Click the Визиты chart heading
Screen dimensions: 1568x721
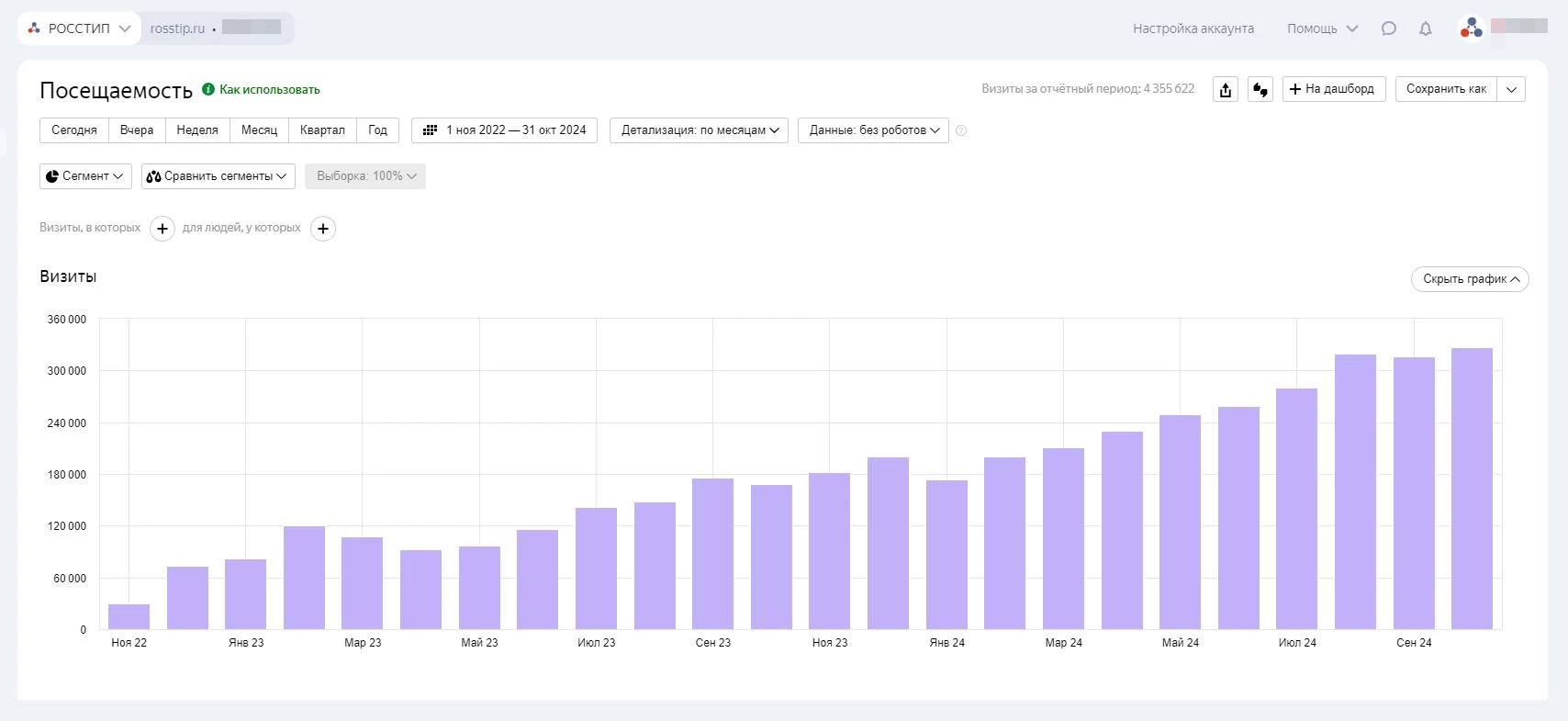coord(68,276)
